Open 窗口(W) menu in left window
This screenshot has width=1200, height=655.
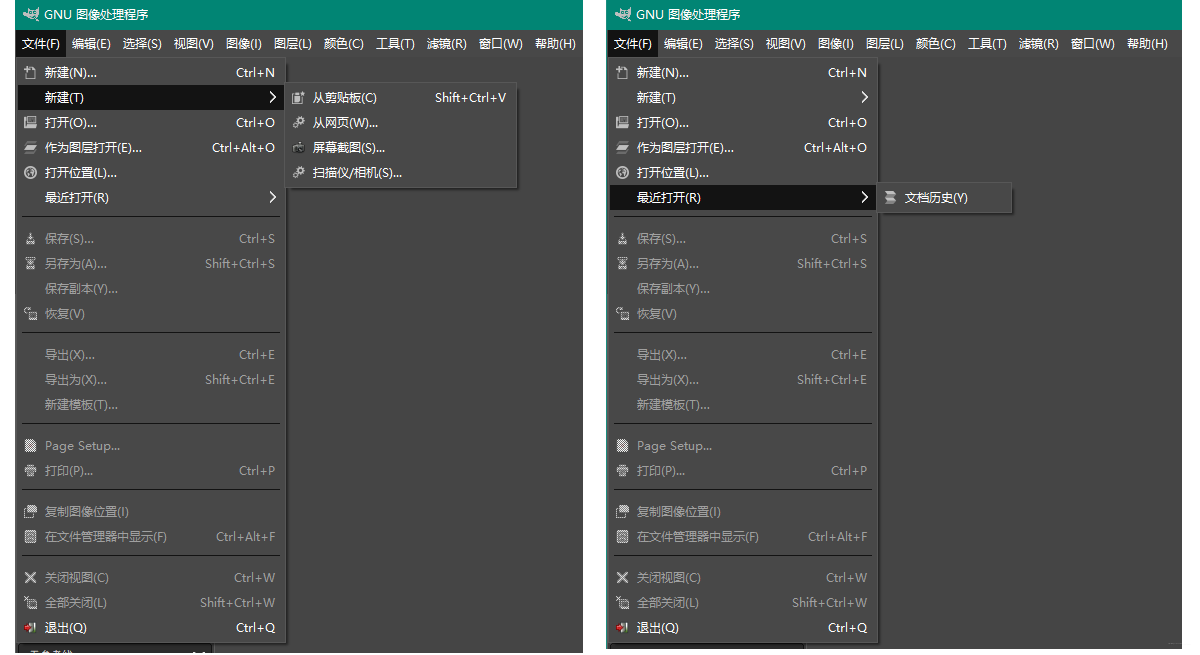[x=500, y=43]
